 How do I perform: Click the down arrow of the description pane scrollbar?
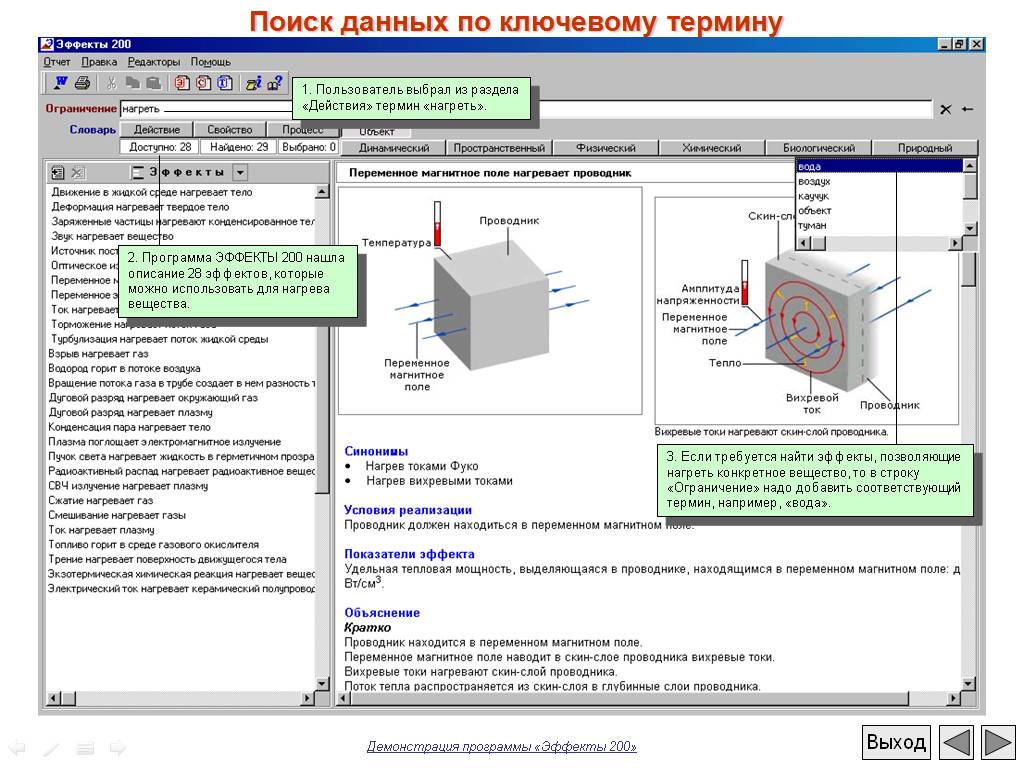coord(969,684)
